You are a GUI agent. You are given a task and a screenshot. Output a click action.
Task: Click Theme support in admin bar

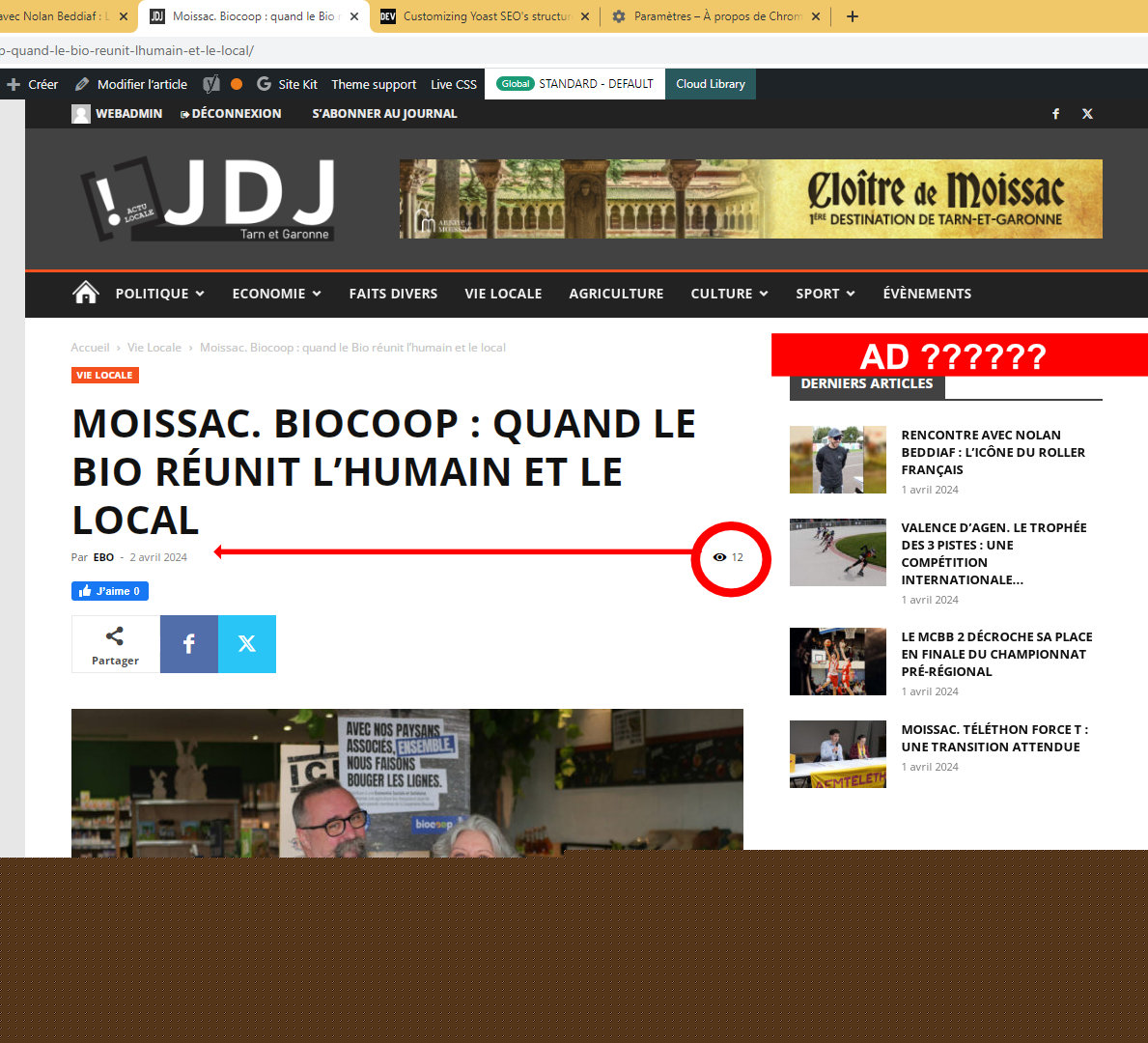pos(374,84)
